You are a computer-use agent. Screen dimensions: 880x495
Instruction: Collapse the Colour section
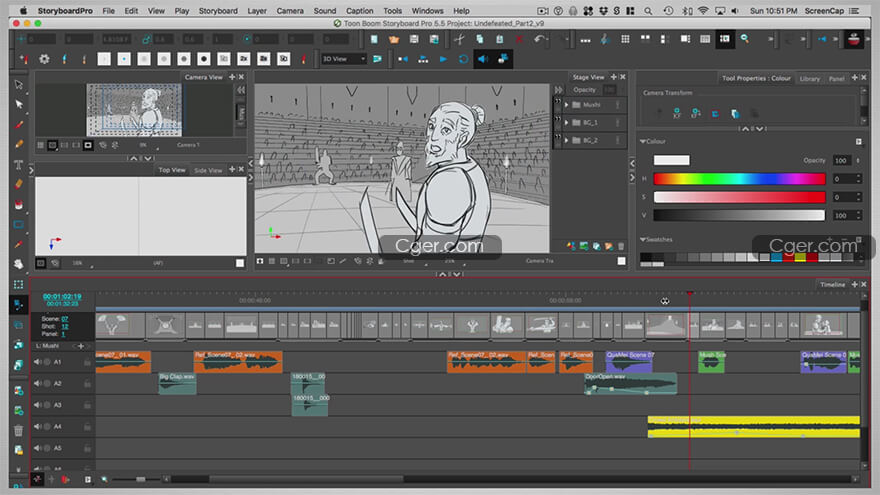coord(643,141)
